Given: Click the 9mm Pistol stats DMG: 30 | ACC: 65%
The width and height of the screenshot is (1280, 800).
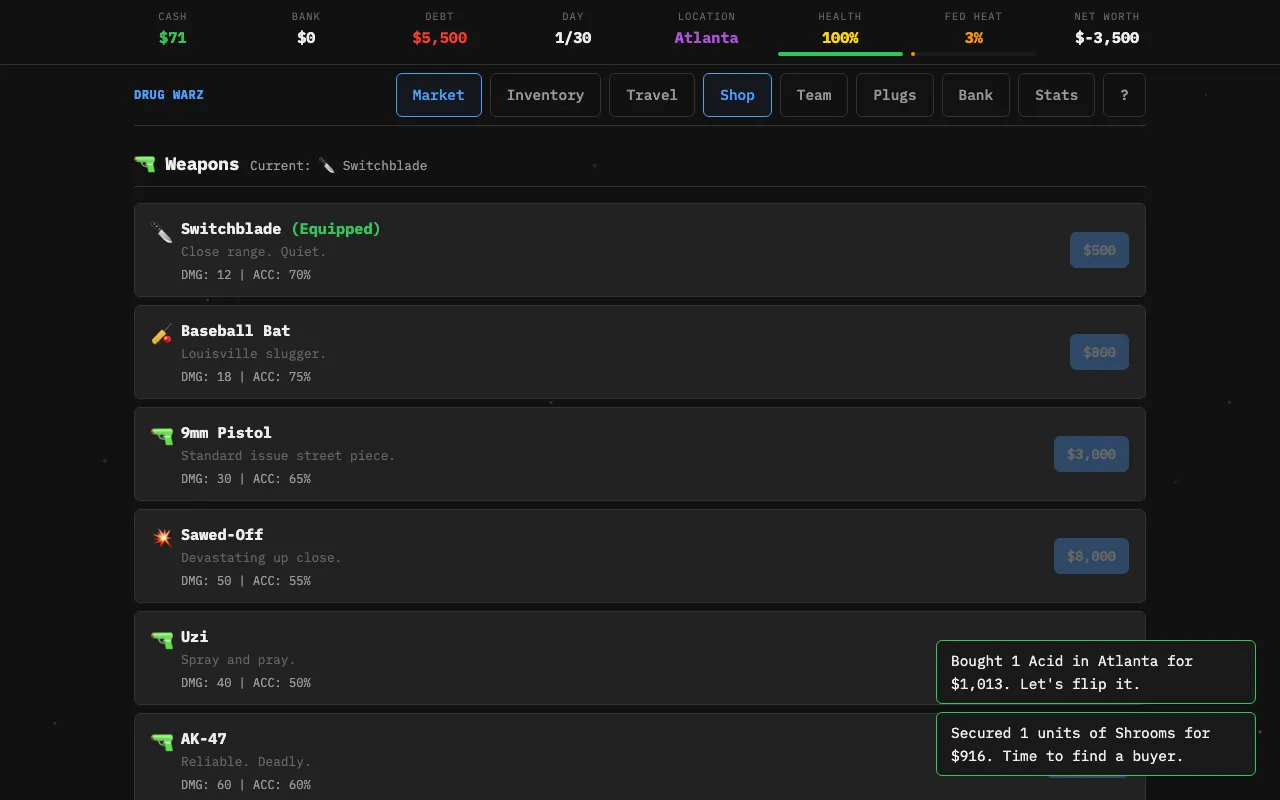Looking at the screenshot, I should (x=246, y=479).
